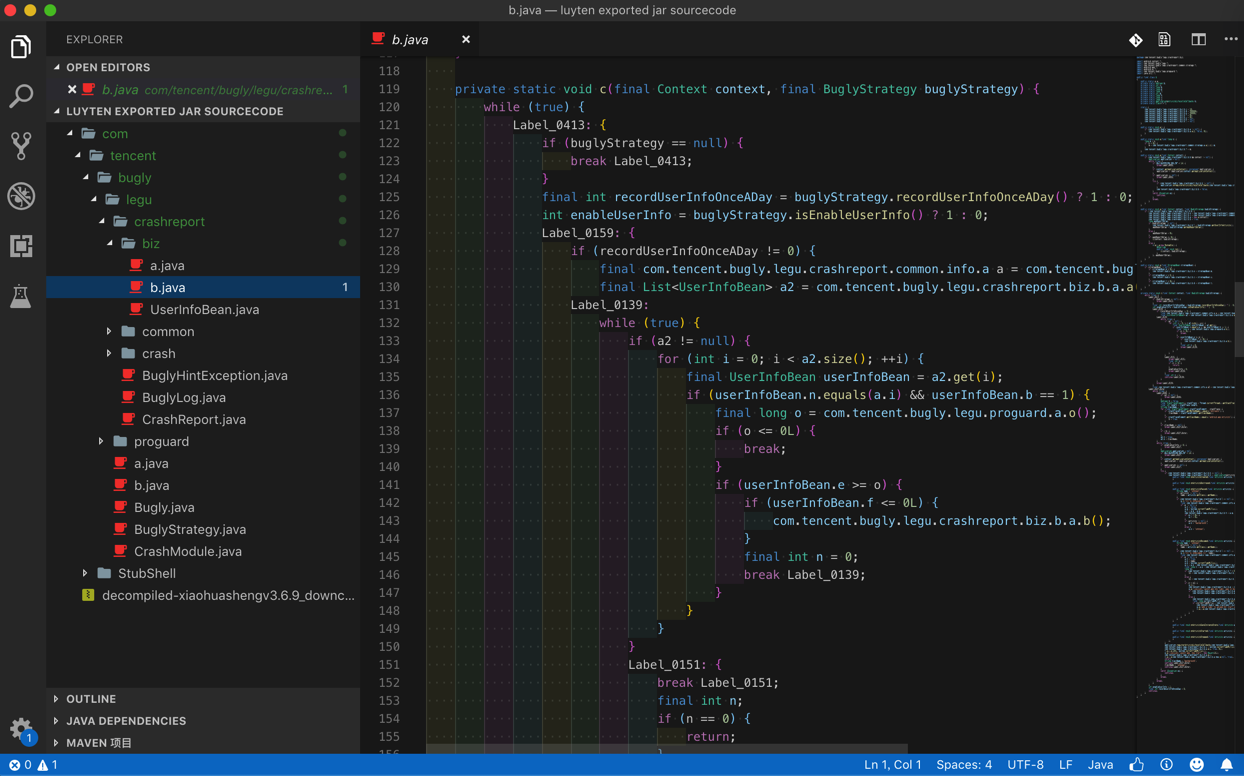Open the Source Control view

(x=21, y=146)
